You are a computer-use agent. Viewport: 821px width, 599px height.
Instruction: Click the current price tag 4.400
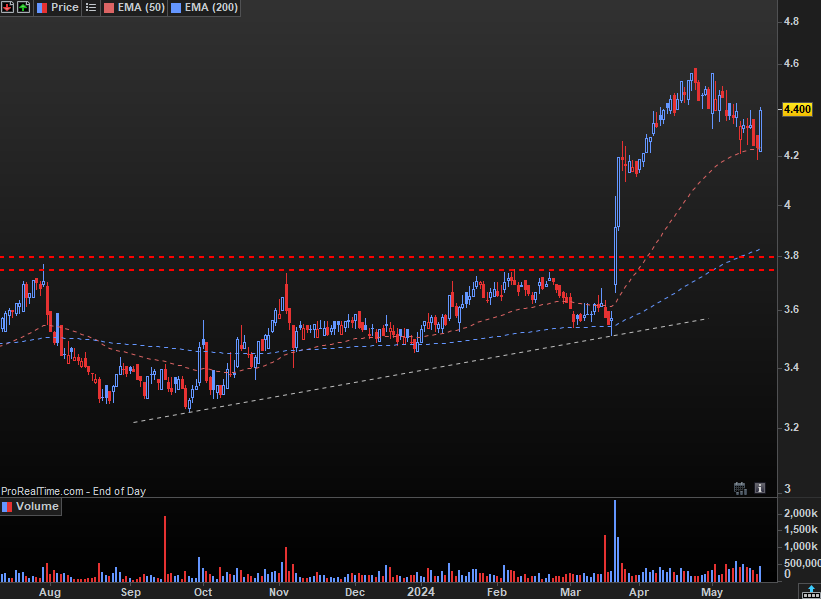797,109
